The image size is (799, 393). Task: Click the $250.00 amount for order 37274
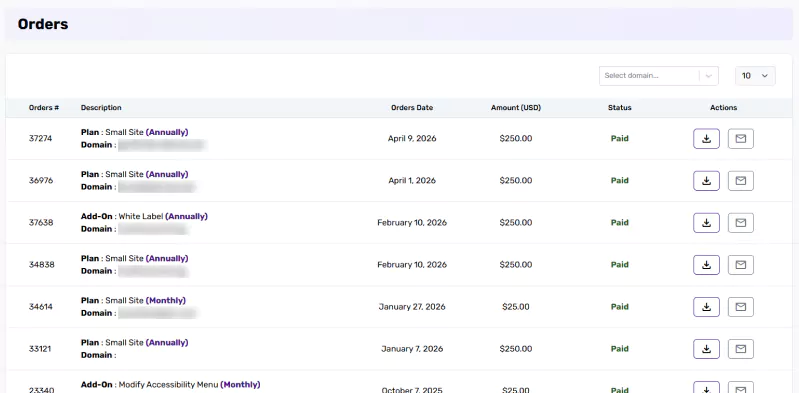pyautogui.click(x=516, y=139)
